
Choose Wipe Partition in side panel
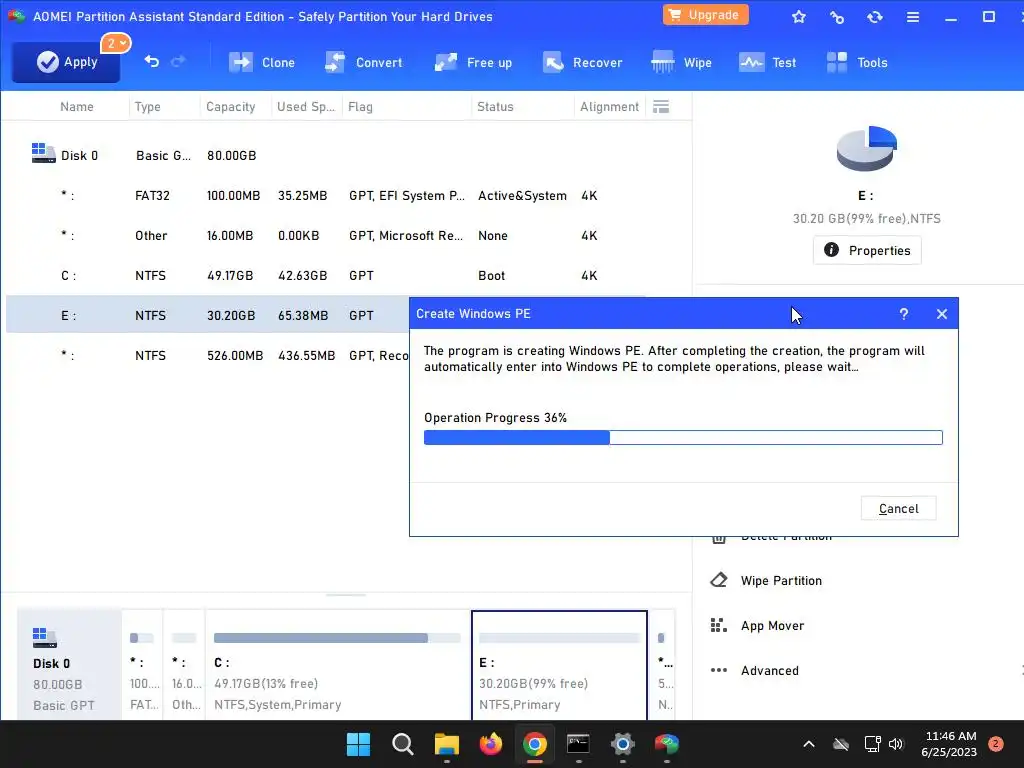click(x=781, y=581)
